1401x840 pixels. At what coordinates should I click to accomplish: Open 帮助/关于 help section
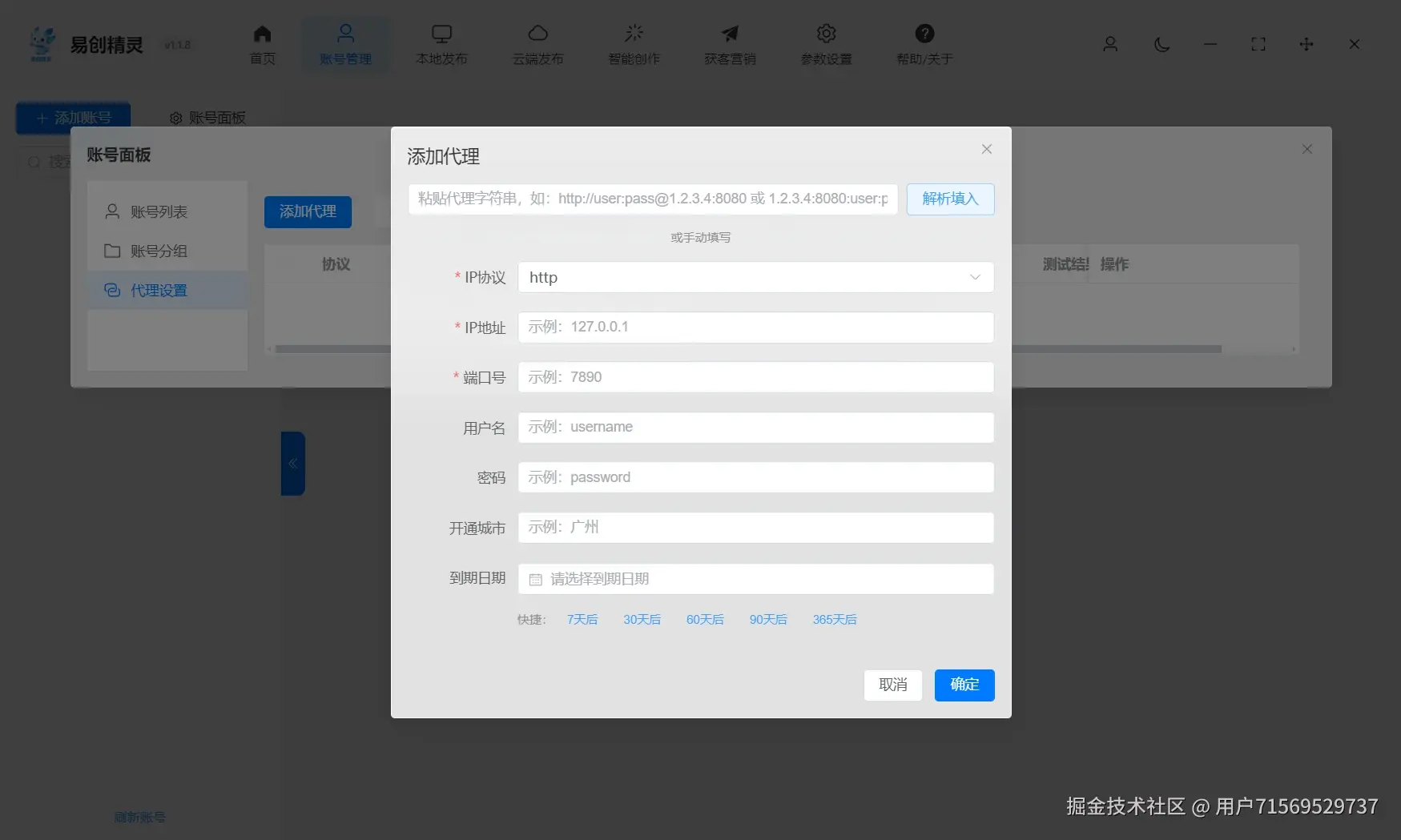pyautogui.click(x=924, y=44)
